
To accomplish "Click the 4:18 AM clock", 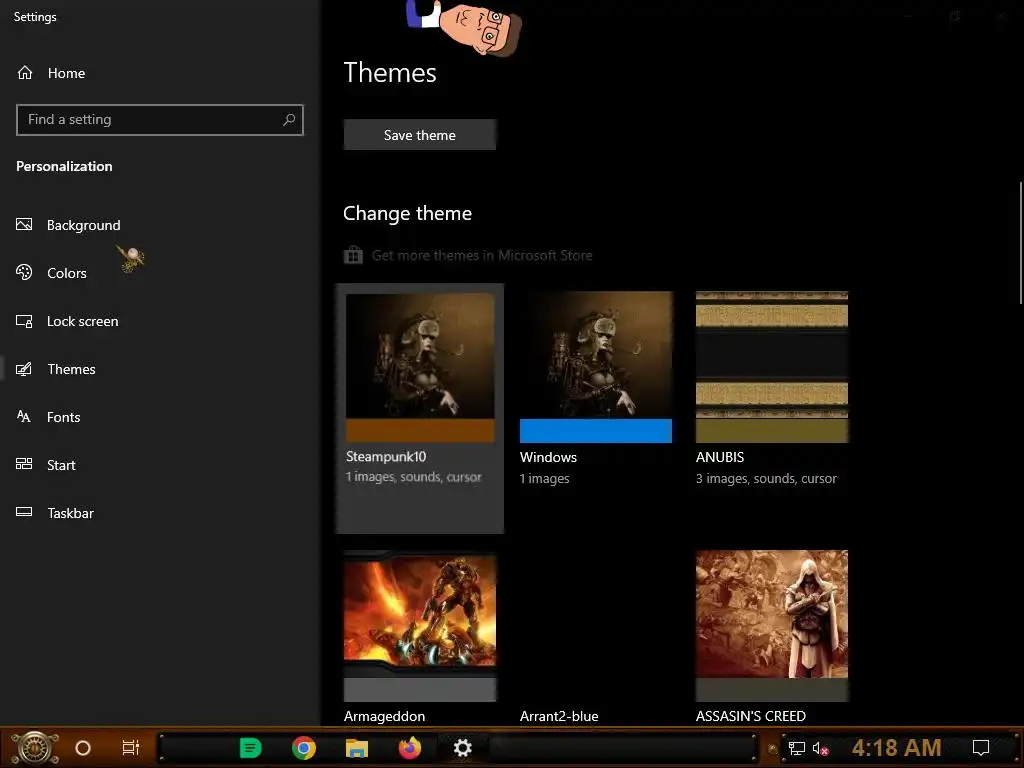I will click(897, 747).
